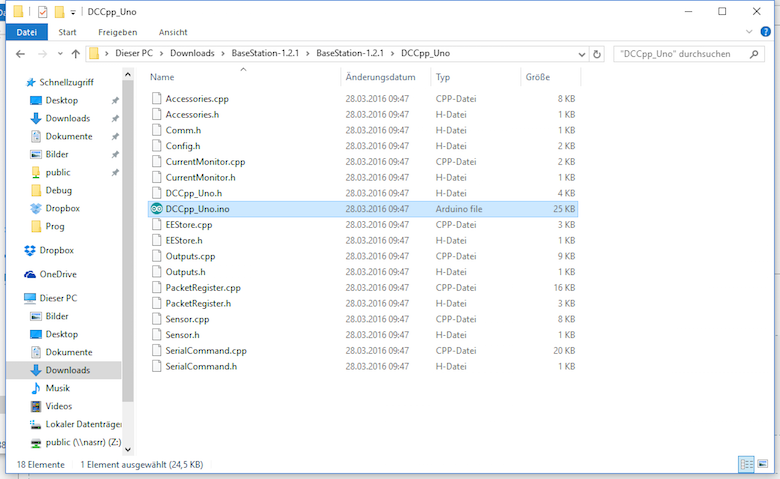Open OneDrive in the sidebar
Image resolution: width=780 pixels, height=479 pixels.
coord(60,274)
